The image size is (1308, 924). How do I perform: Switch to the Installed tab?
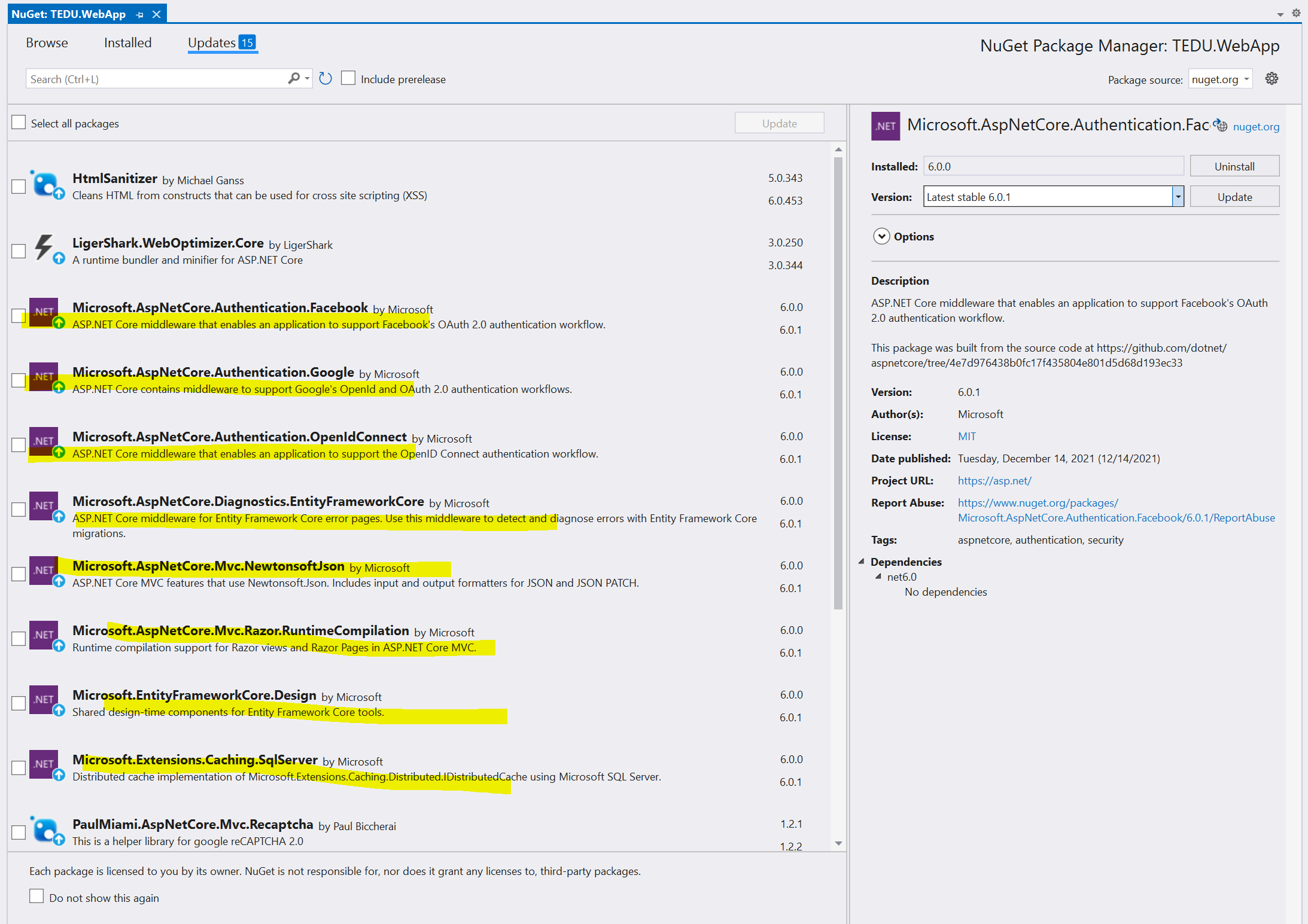coord(127,43)
